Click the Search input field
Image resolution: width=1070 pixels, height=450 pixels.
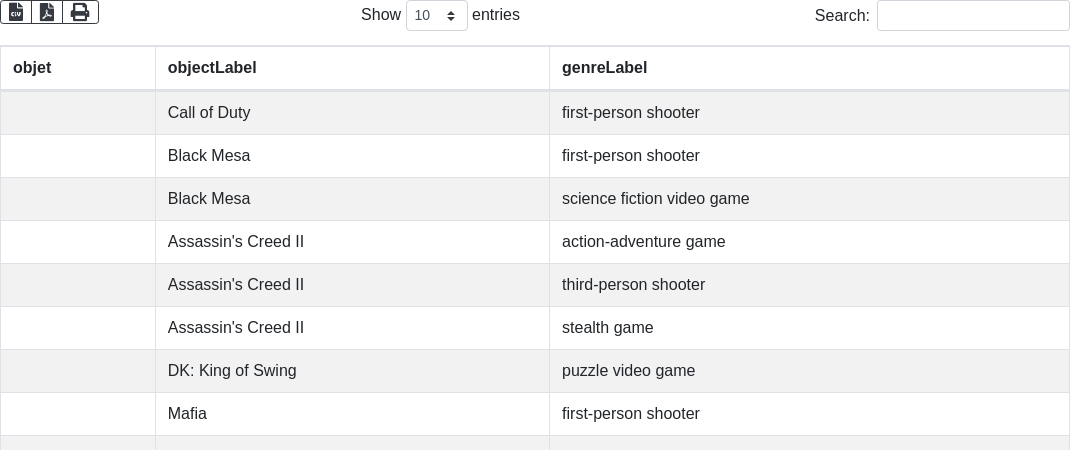coord(972,15)
